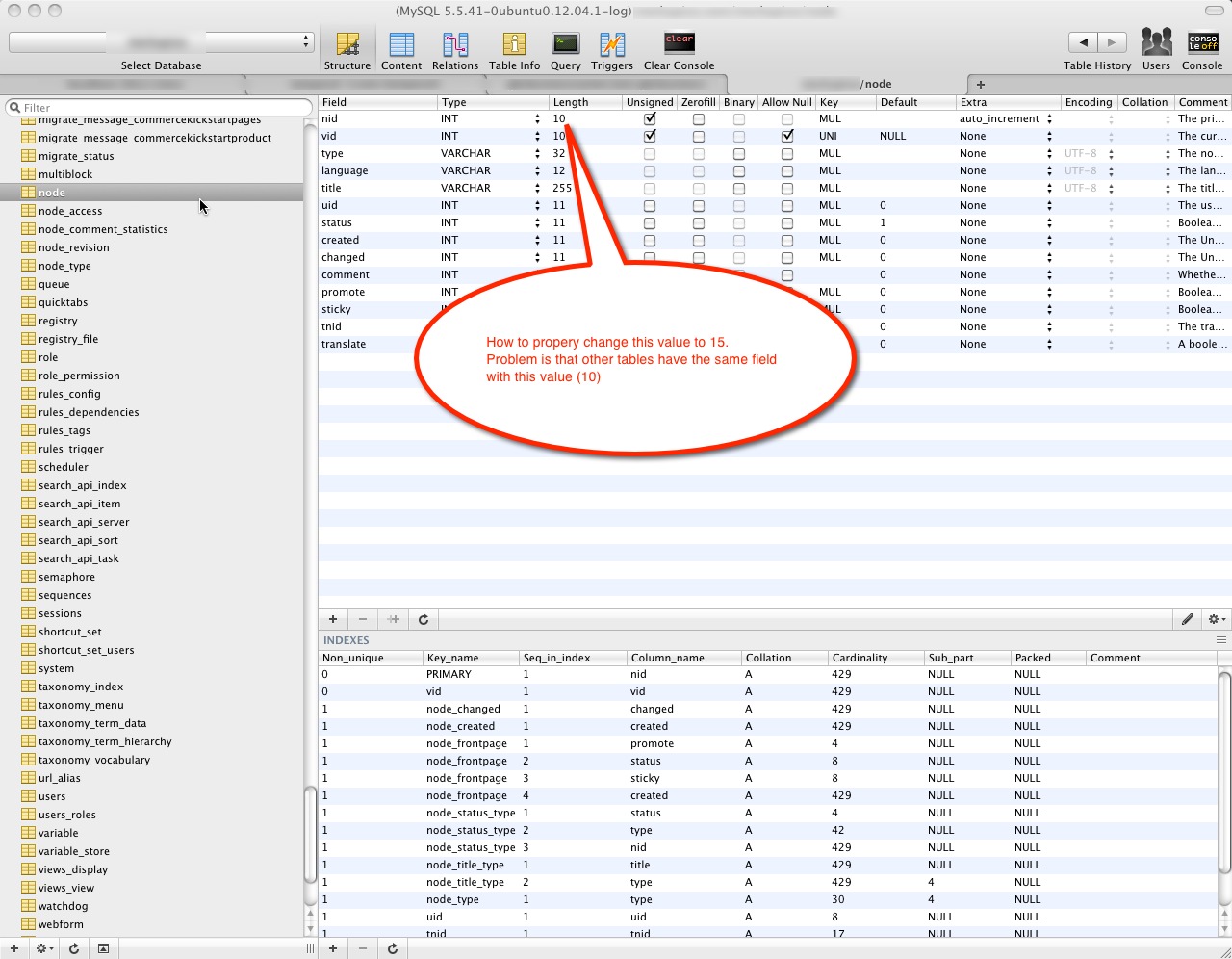The height and width of the screenshot is (959, 1232).
Task: Click the Key_name column header in indexes
Action: pos(471,658)
